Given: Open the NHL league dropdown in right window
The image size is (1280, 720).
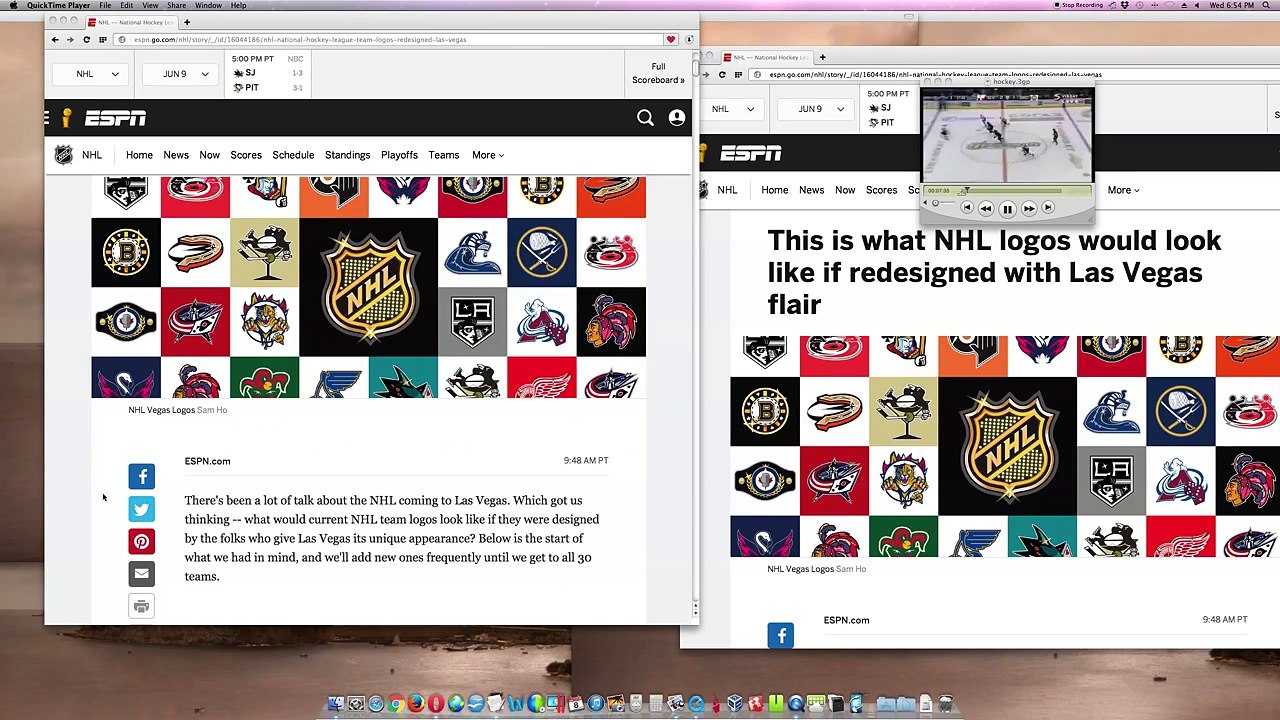Looking at the screenshot, I should (734, 109).
